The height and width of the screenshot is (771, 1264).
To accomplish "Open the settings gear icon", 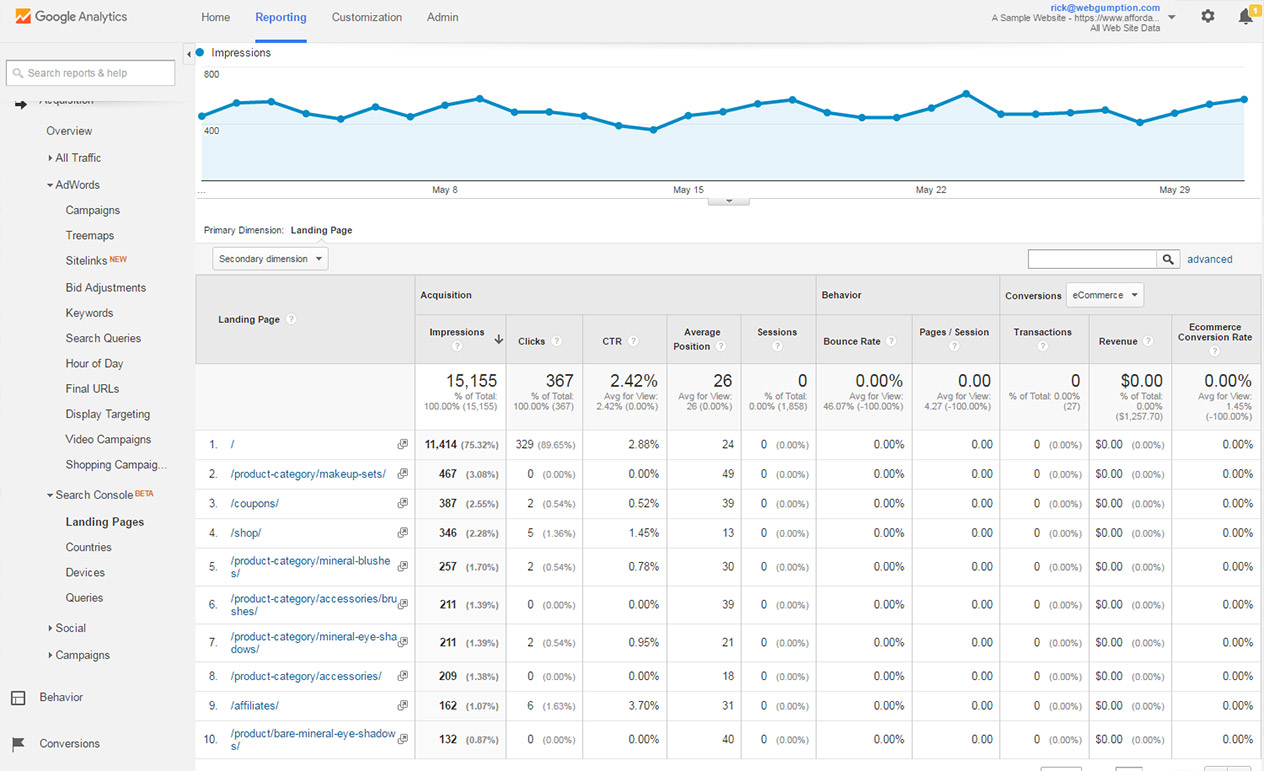I will [x=1208, y=16].
